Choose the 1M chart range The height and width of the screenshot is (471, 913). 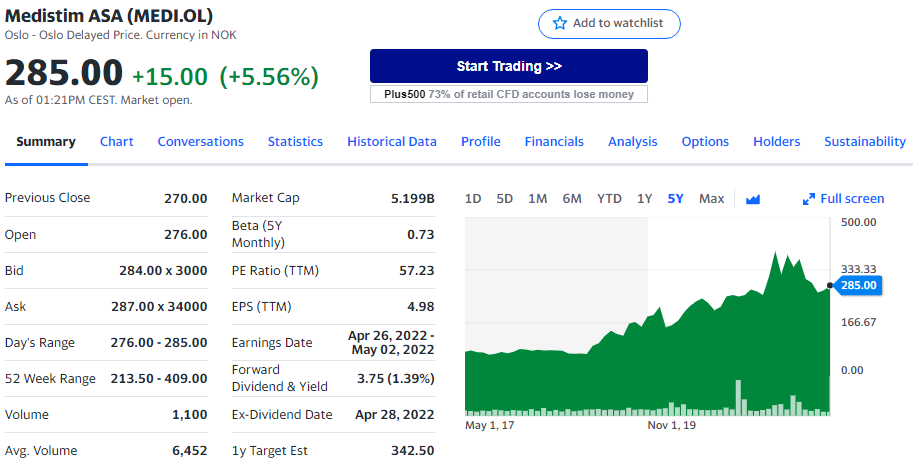click(537, 199)
